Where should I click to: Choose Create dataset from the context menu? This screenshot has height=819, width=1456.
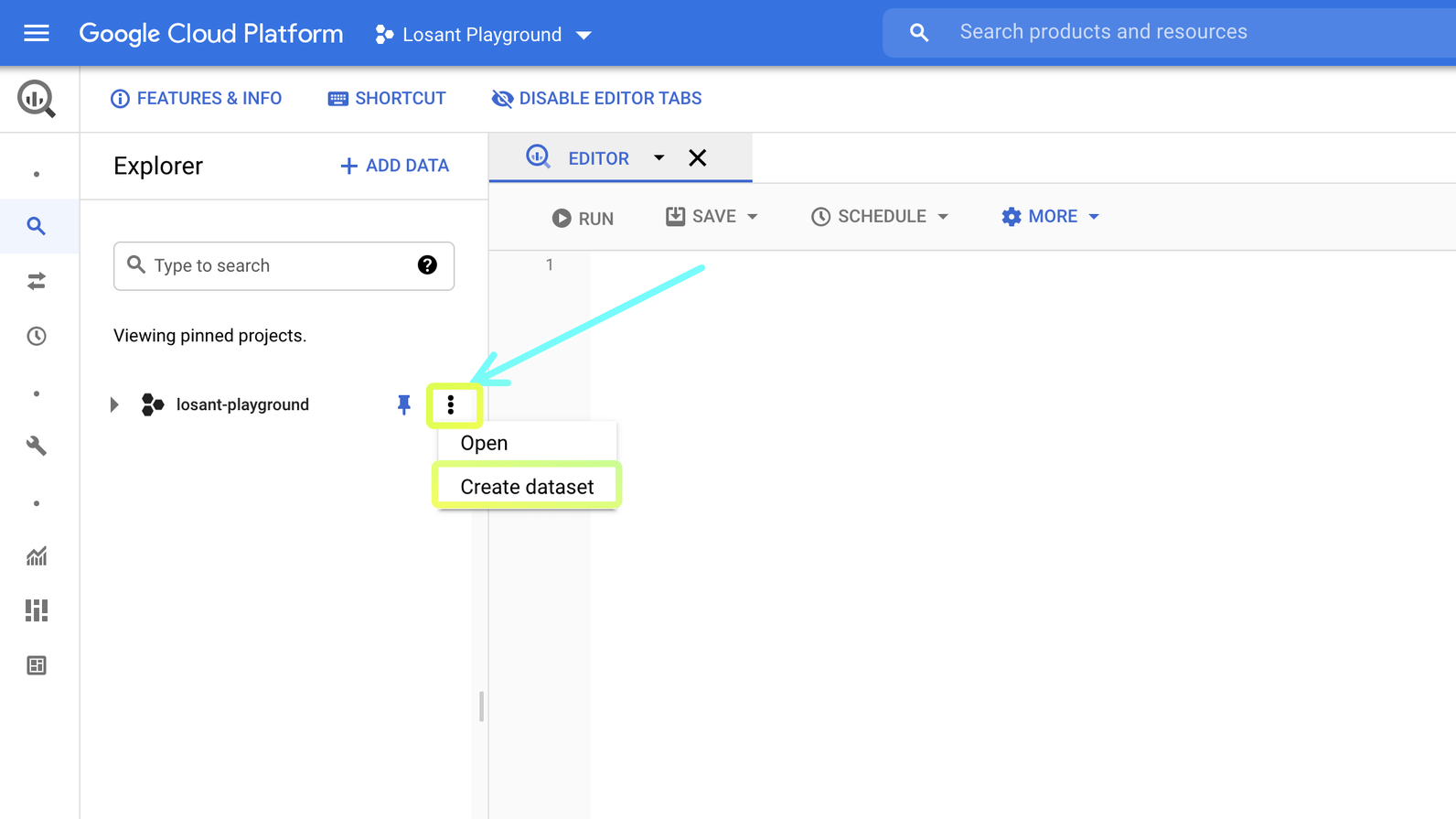coord(527,487)
